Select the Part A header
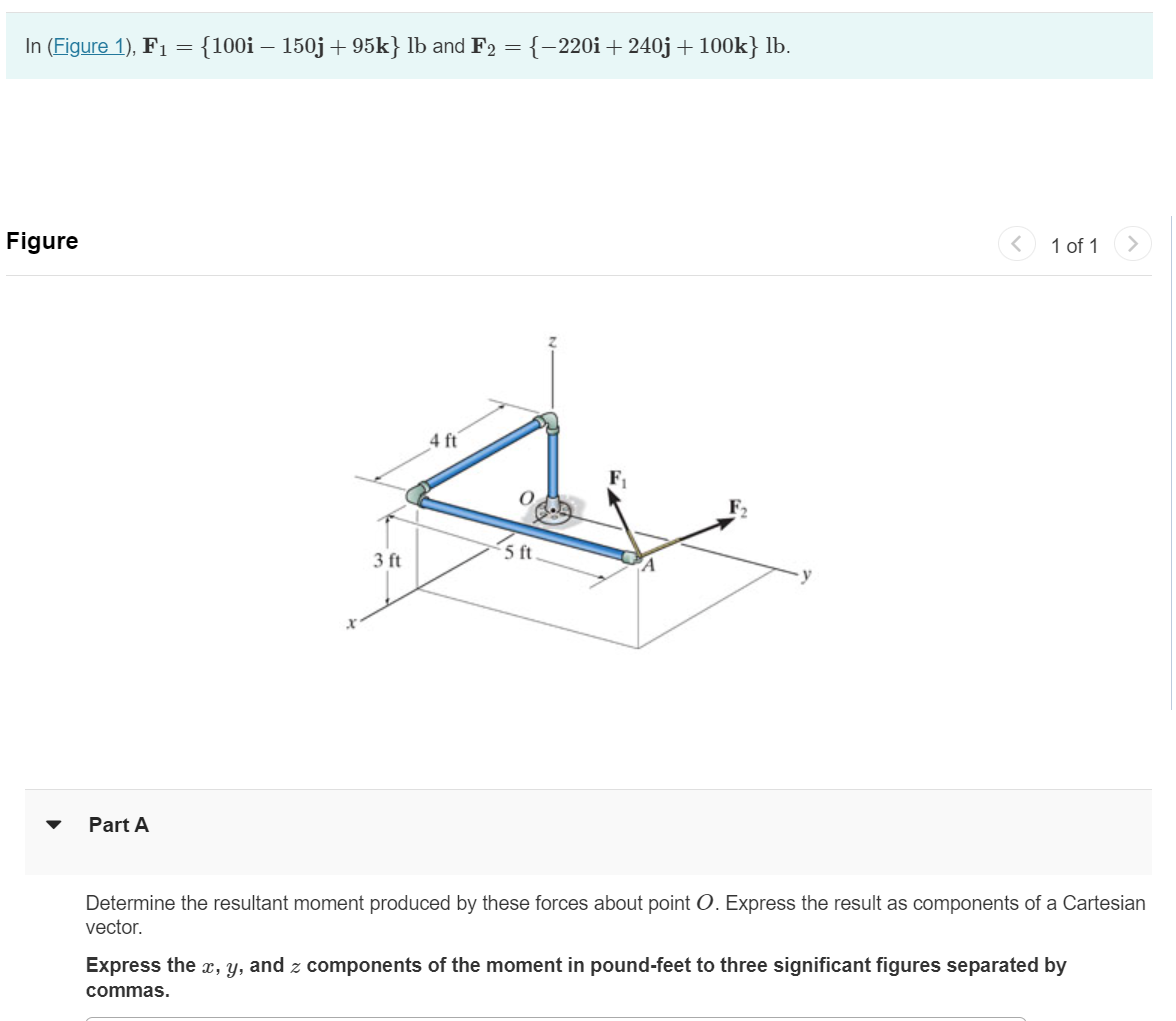 pyautogui.click(x=118, y=825)
